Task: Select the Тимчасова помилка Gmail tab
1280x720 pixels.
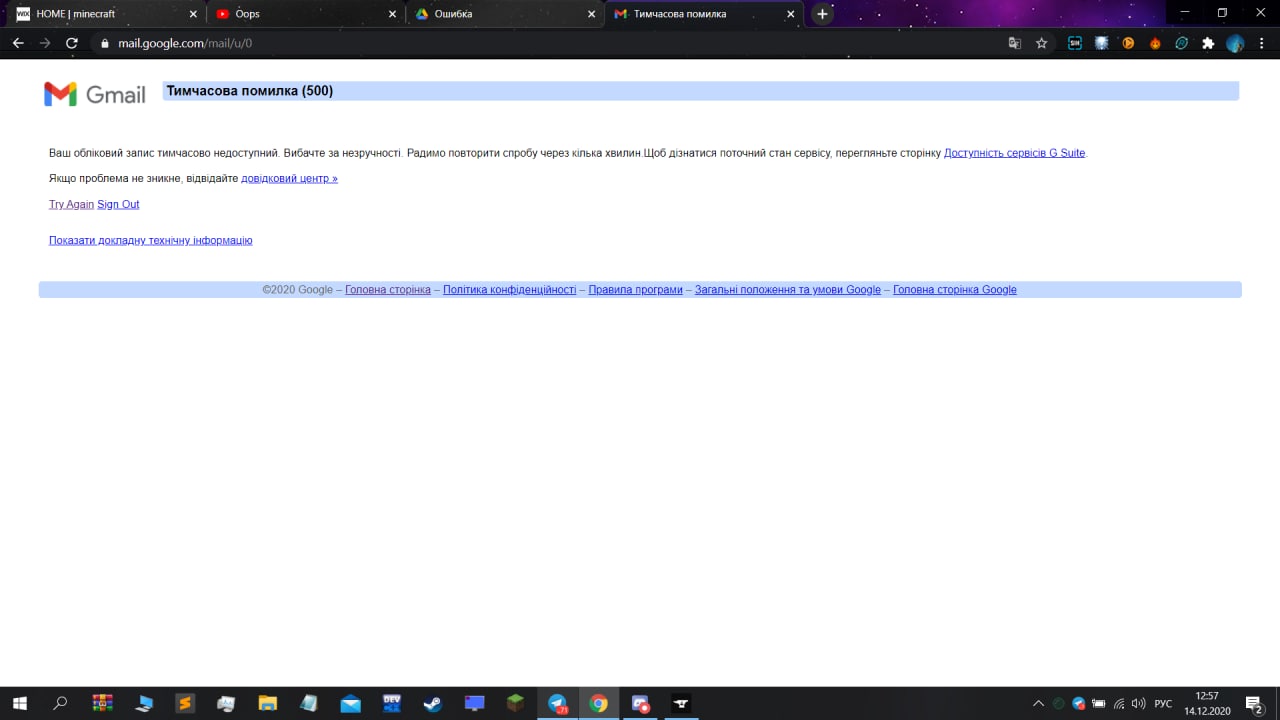Action: tap(704, 14)
